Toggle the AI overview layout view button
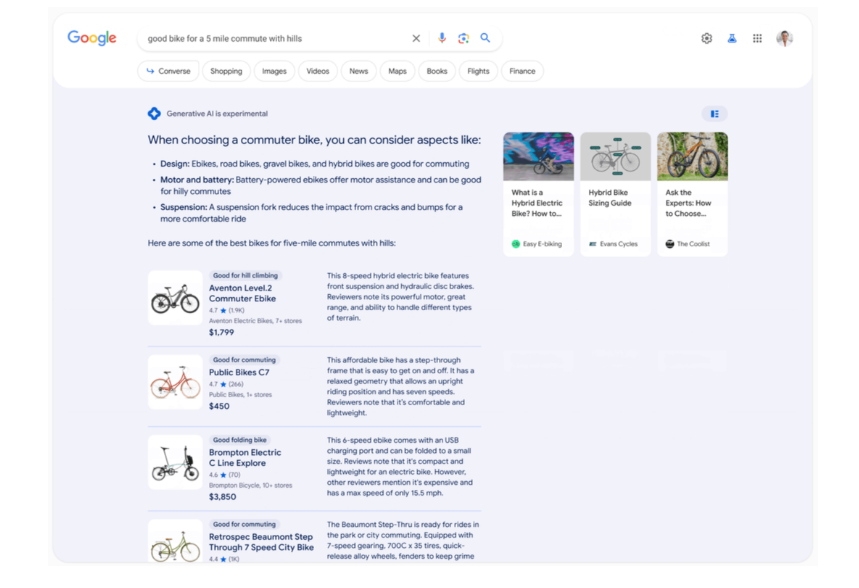Image resolution: width=859 pixels, height=588 pixels. [x=714, y=114]
